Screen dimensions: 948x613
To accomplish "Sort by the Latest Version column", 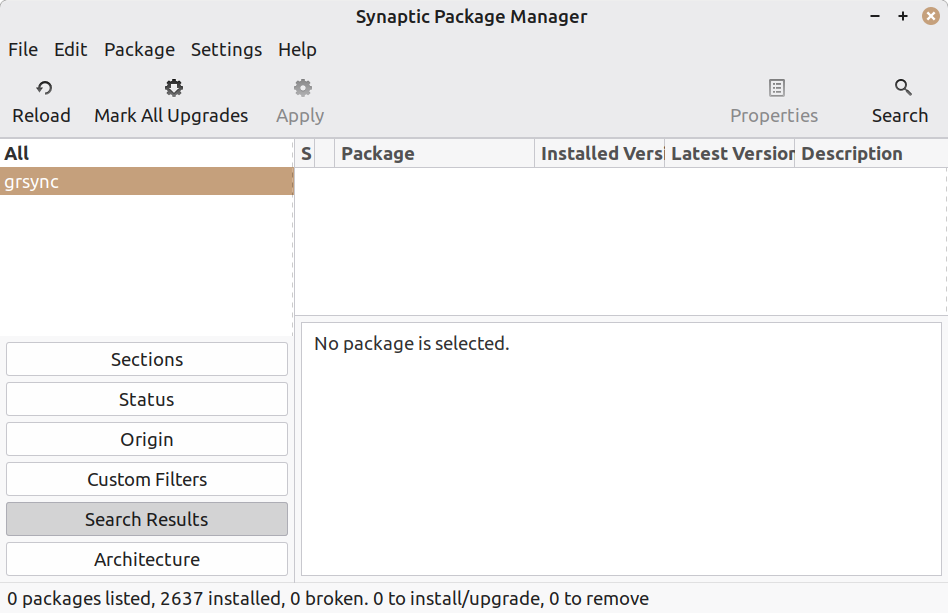I will [730, 153].
